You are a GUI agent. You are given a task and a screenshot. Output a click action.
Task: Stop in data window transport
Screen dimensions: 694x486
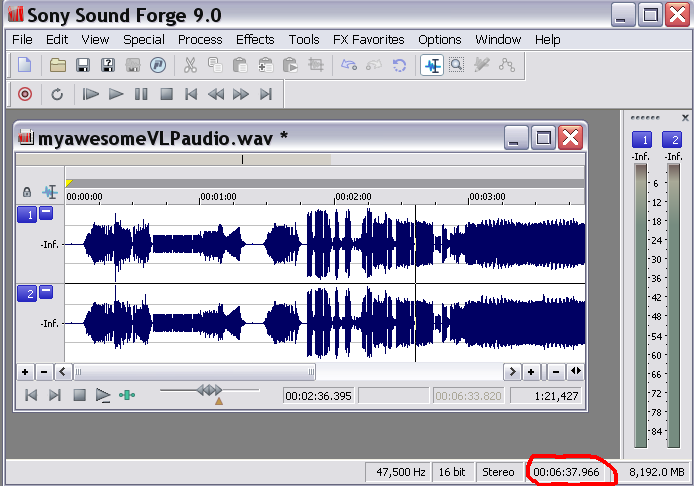(x=79, y=395)
